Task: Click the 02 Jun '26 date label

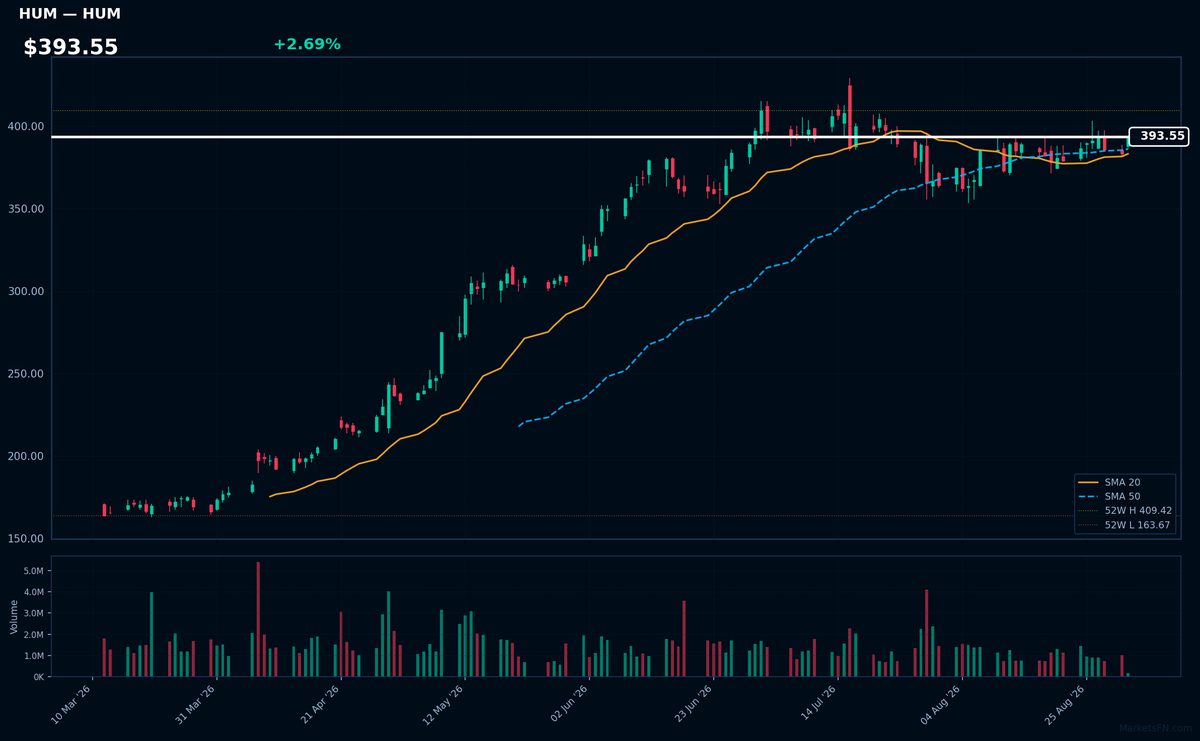Action: tap(568, 703)
